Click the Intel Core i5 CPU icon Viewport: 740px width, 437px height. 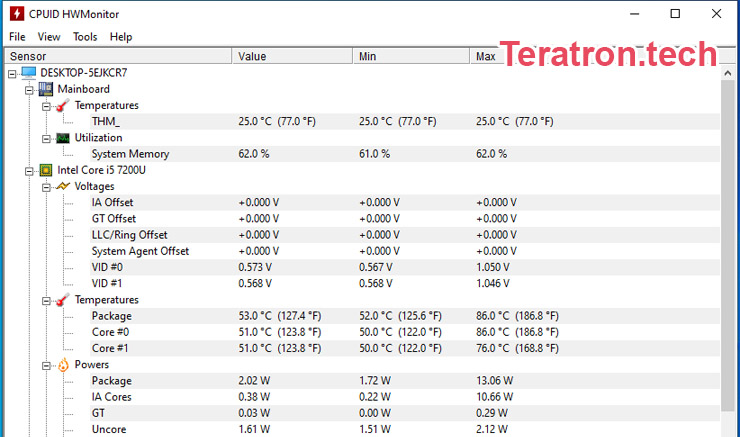click(46, 170)
